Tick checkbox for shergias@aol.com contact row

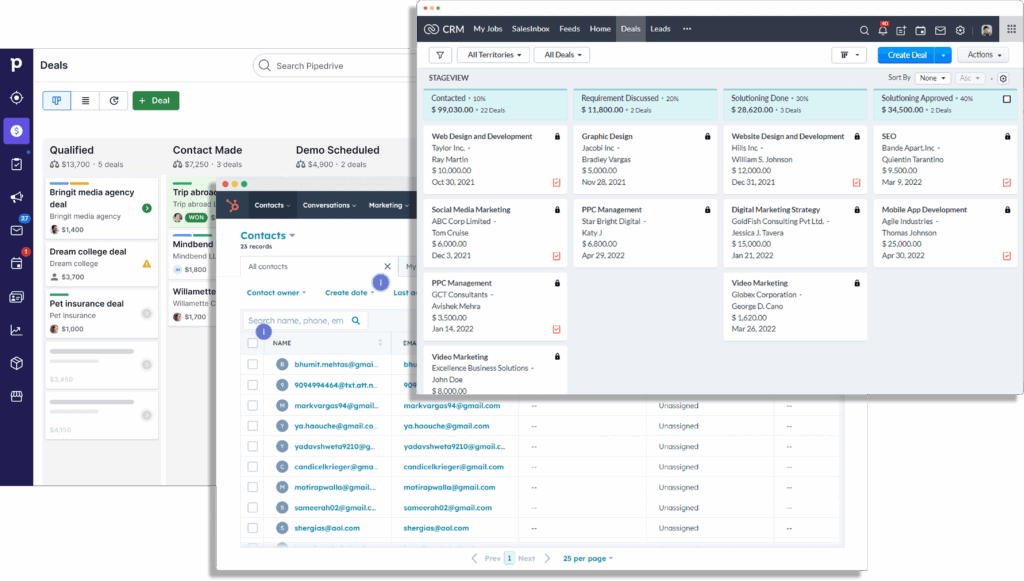point(253,528)
